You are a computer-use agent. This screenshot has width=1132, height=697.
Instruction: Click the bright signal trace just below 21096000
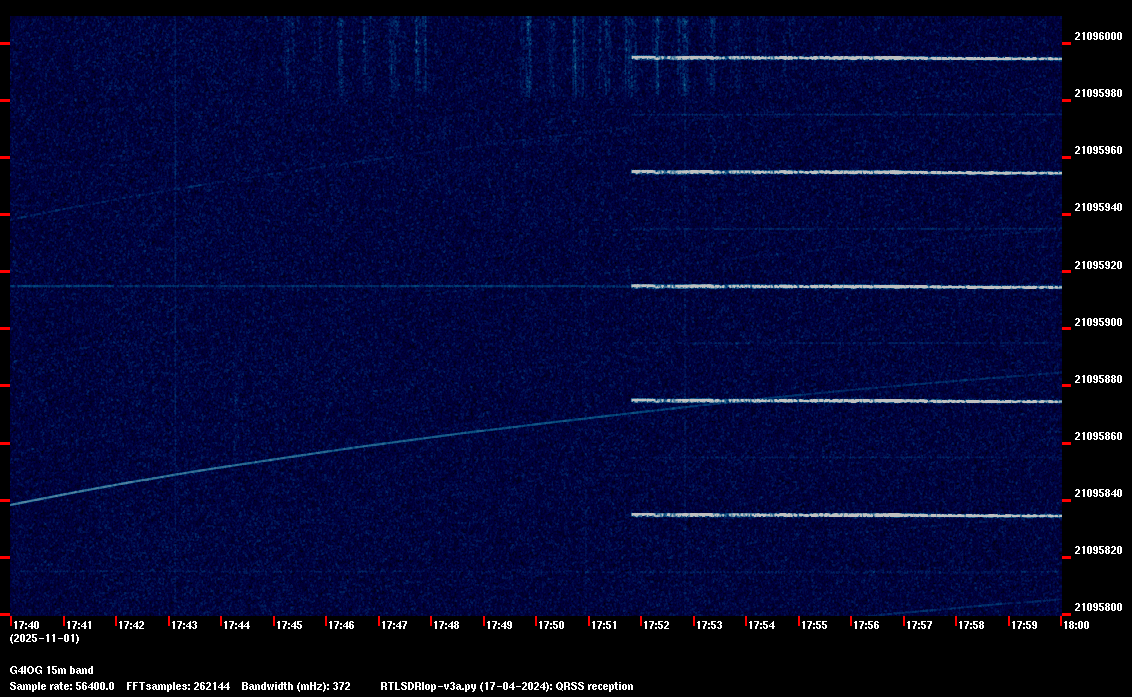coord(846,58)
